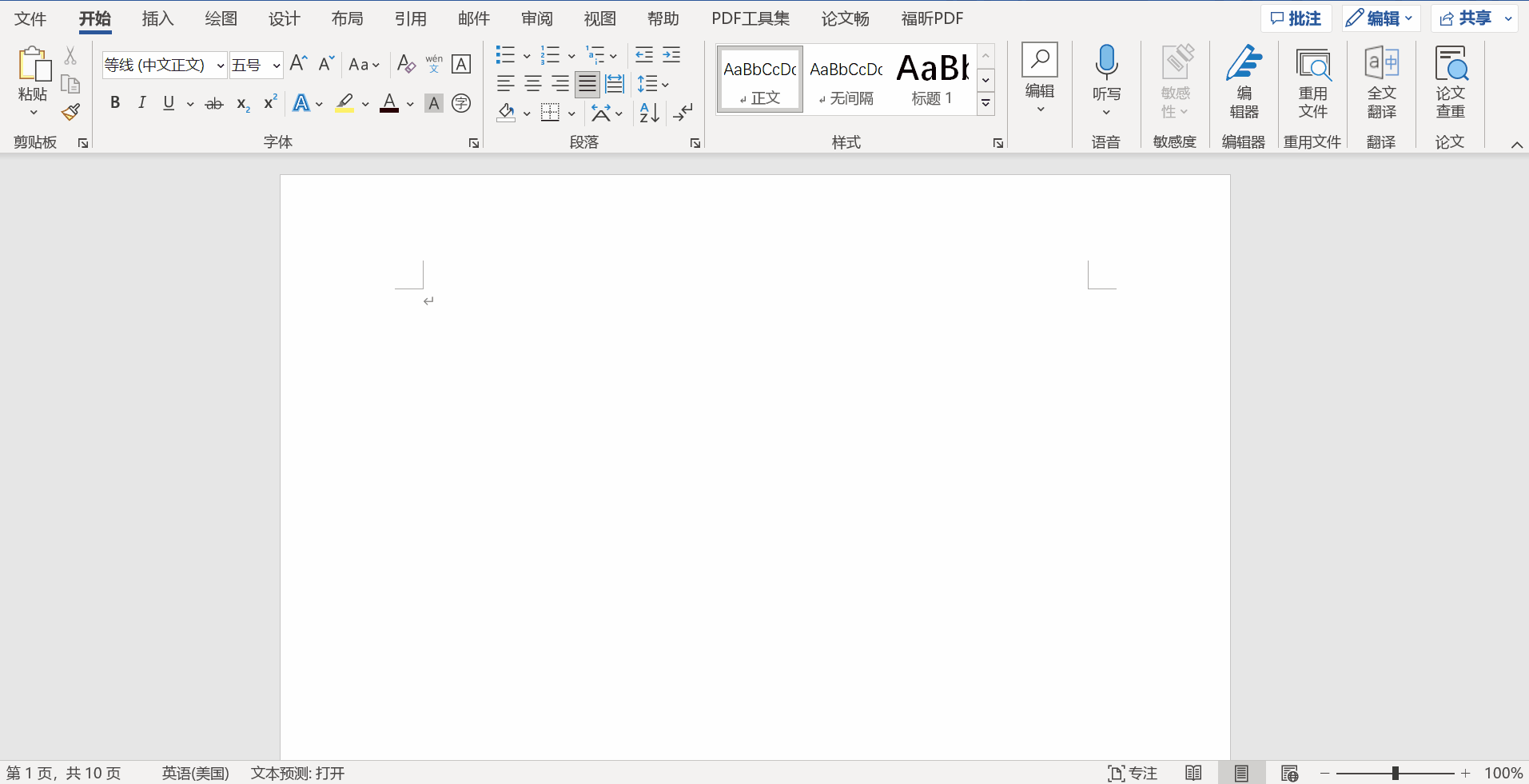Open the 编辑 mode button at top right
1529x784 pixels.
coord(1380,18)
